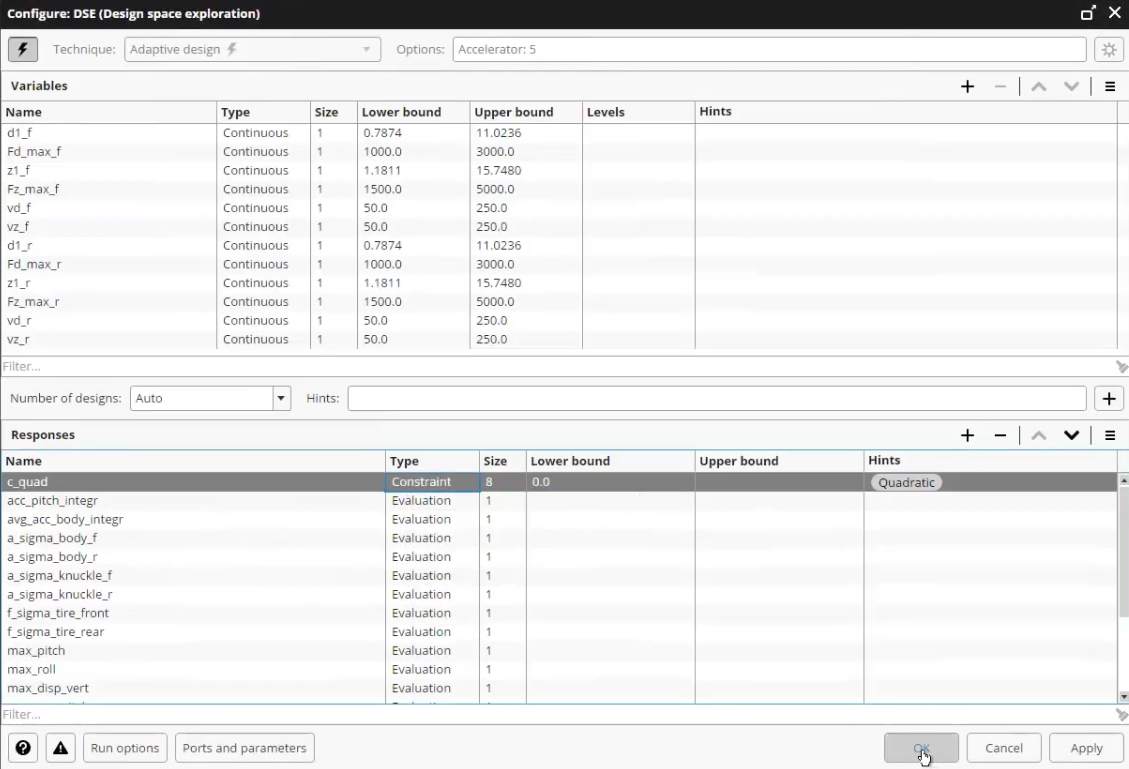Open the Variables panel hamburger menu
Image resolution: width=1129 pixels, height=769 pixels.
pyautogui.click(x=1110, y=86)
